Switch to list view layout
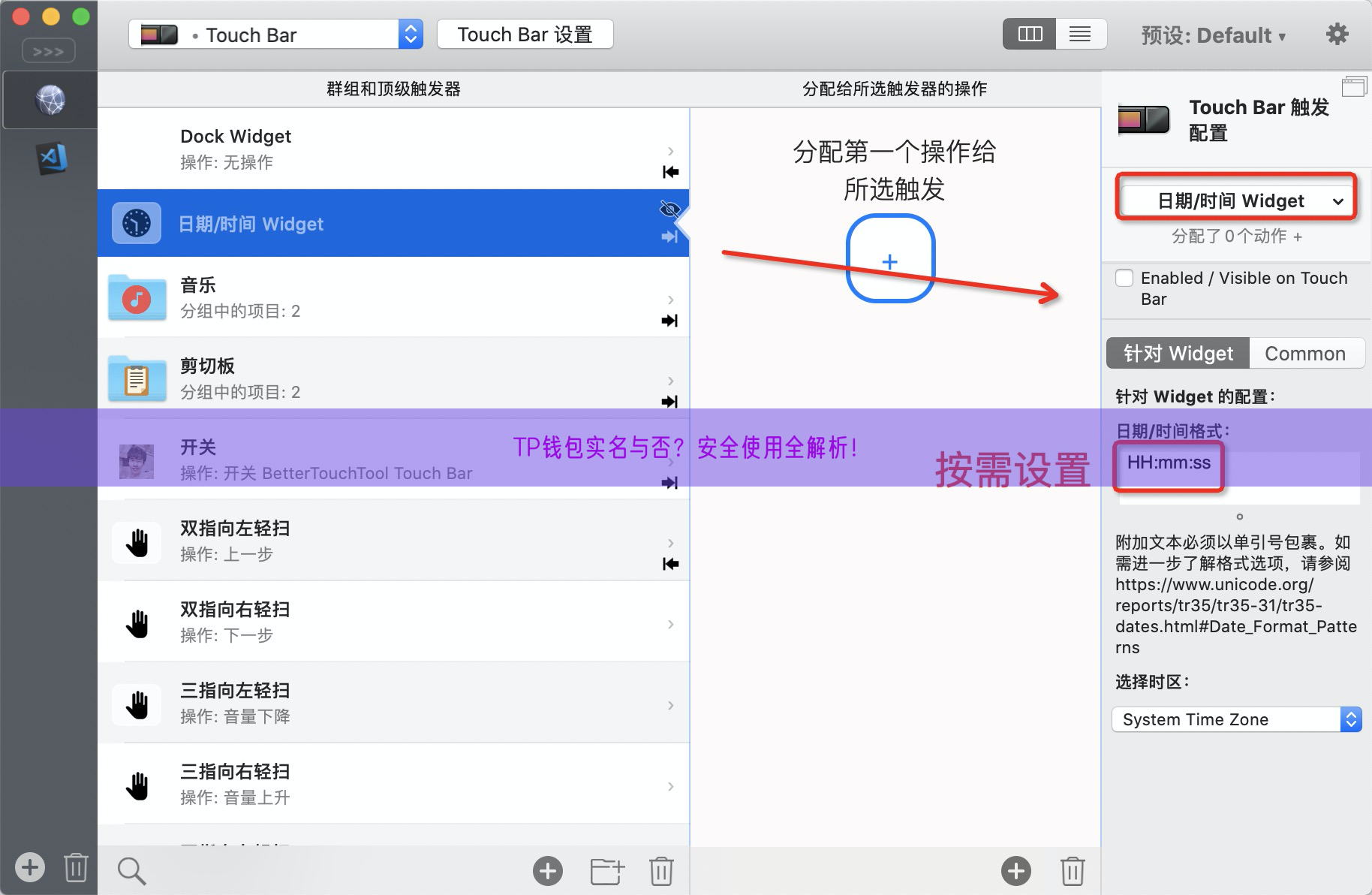 point(1081,34)
